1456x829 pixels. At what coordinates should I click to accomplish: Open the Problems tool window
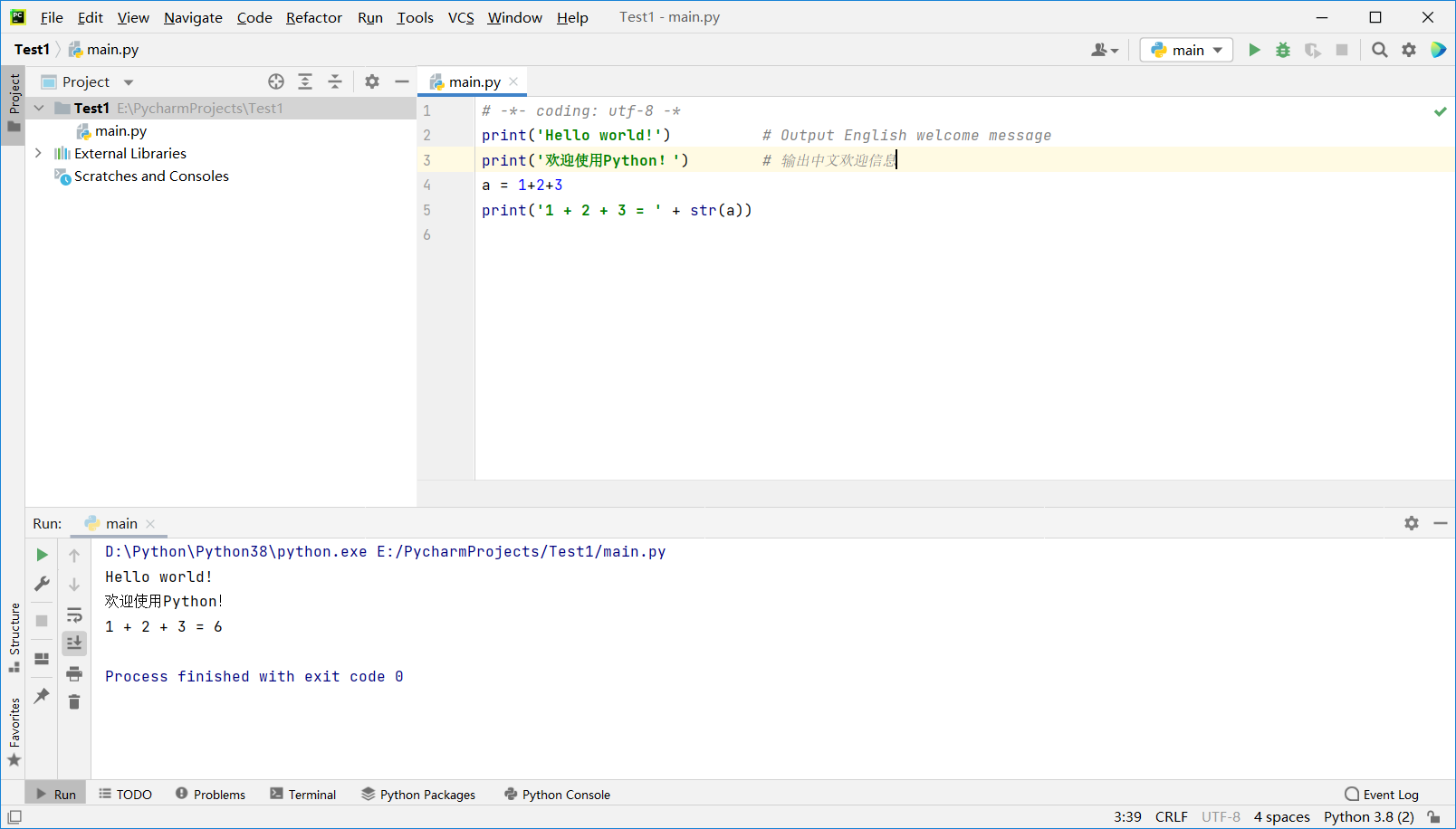click(x=210, y=794)
